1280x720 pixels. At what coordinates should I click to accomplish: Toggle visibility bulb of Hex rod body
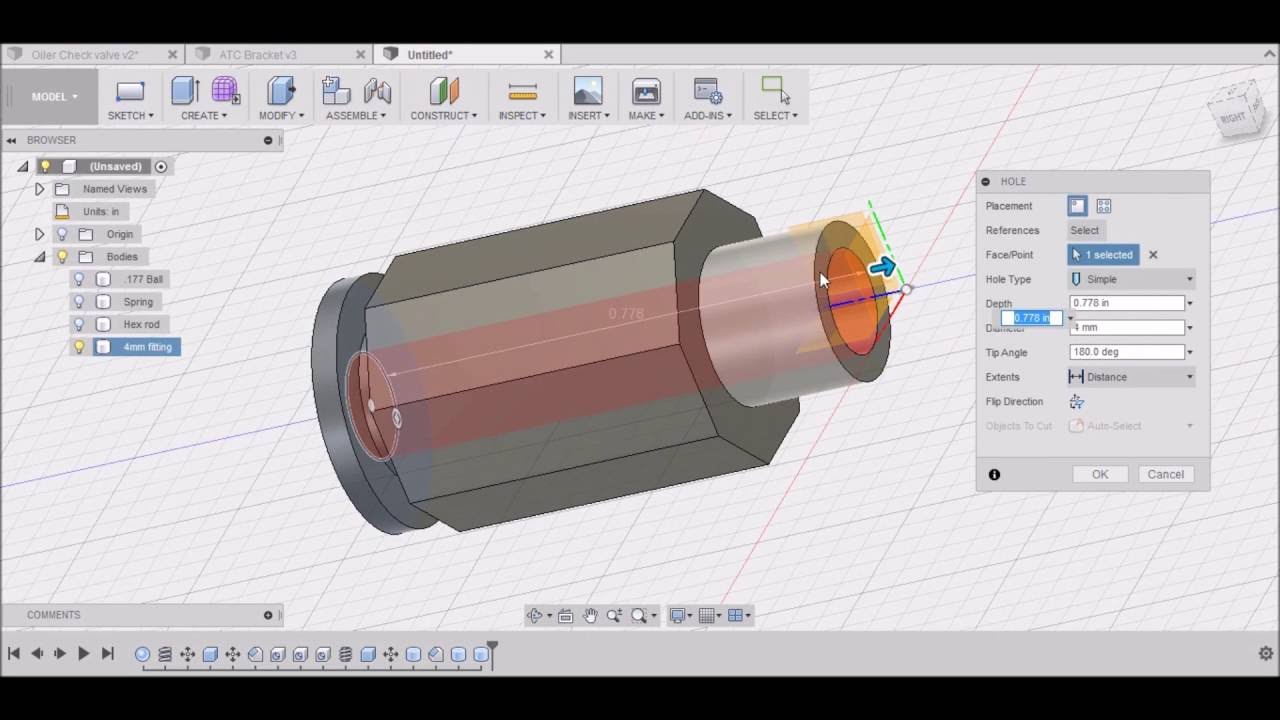point(79,324)
